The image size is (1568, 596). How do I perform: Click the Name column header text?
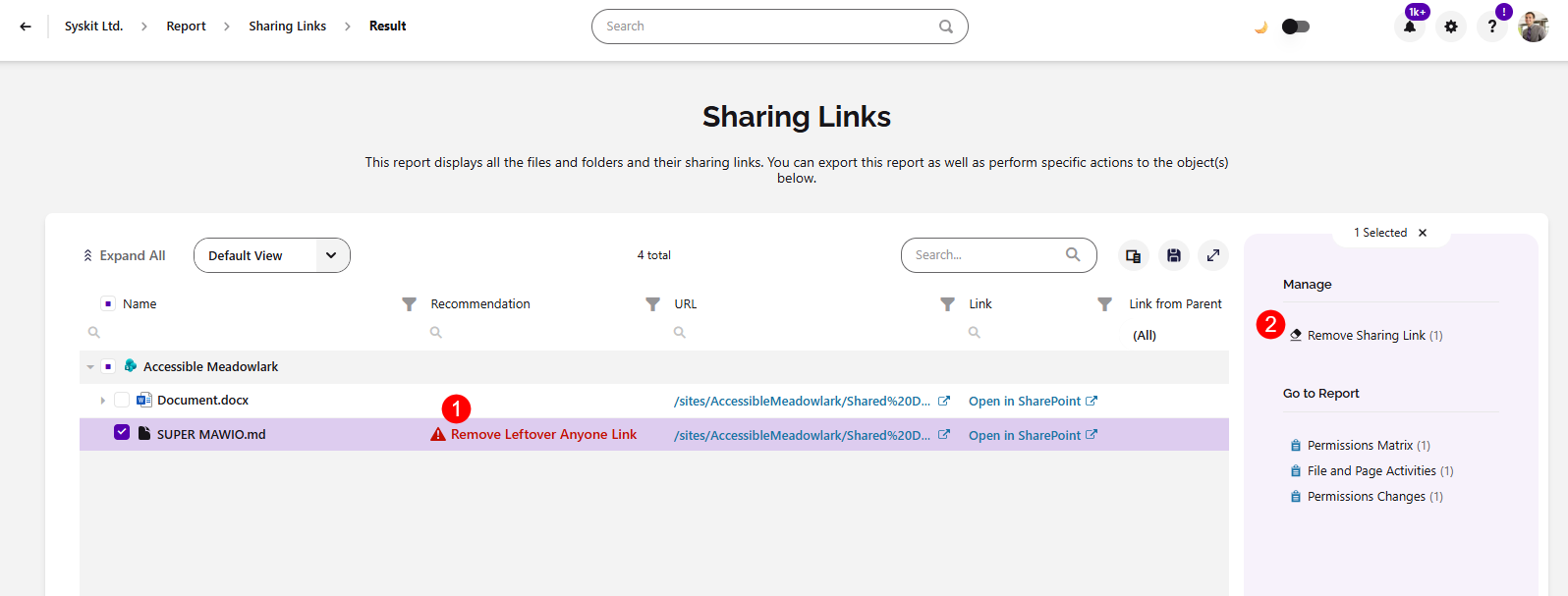pos(140,304)
